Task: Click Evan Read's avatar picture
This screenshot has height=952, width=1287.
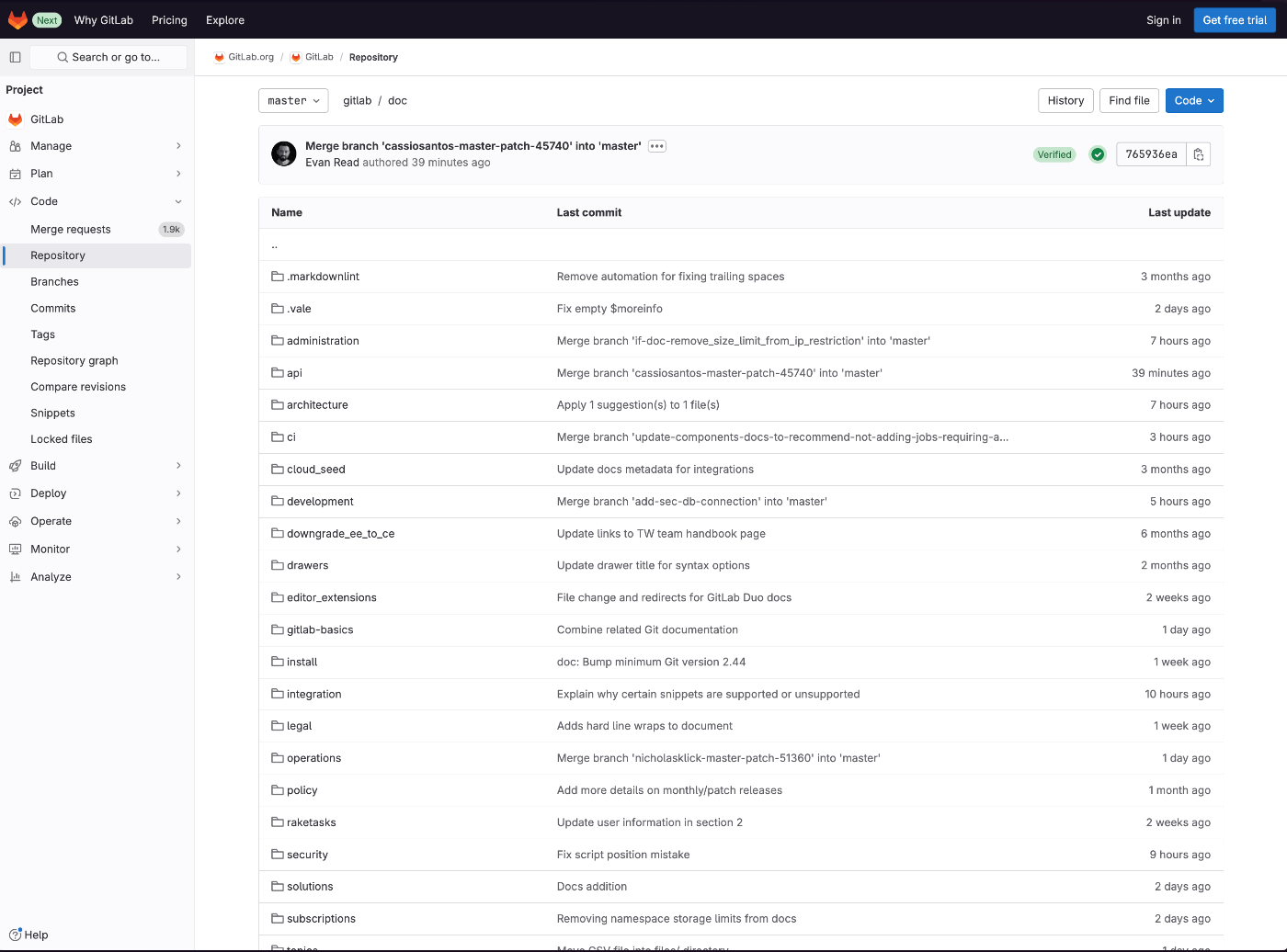Action: tap(284, 153)
